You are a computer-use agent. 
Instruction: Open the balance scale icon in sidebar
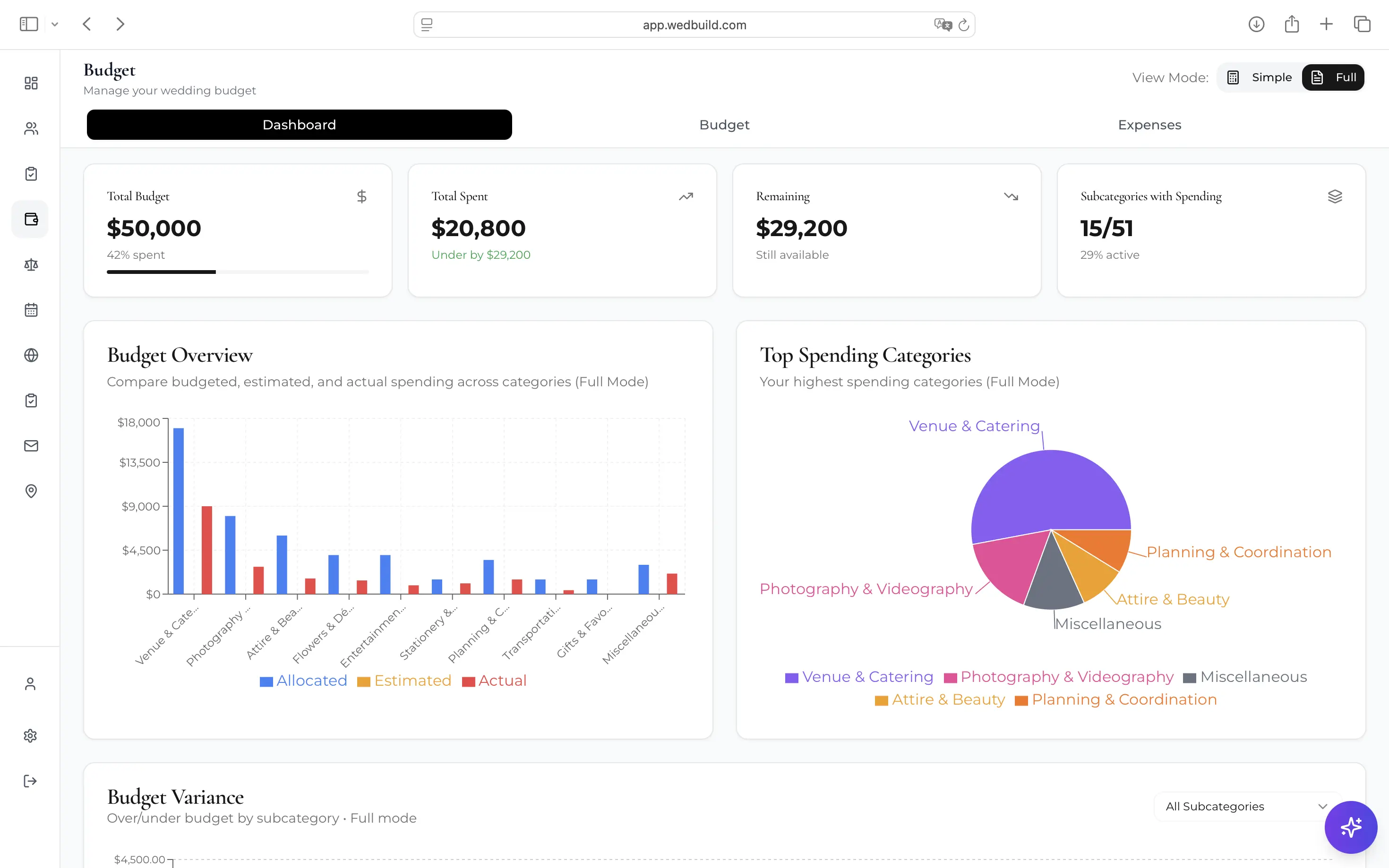(x=31, y=264)
